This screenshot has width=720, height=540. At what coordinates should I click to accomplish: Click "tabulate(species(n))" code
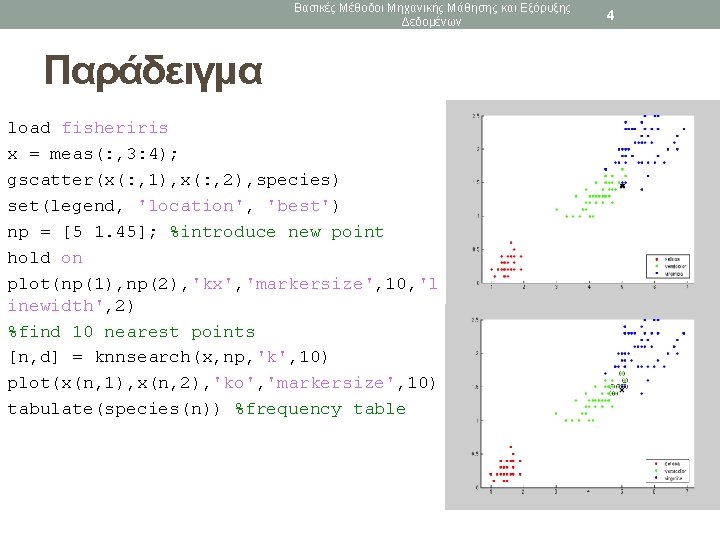[x=114, y=409]
